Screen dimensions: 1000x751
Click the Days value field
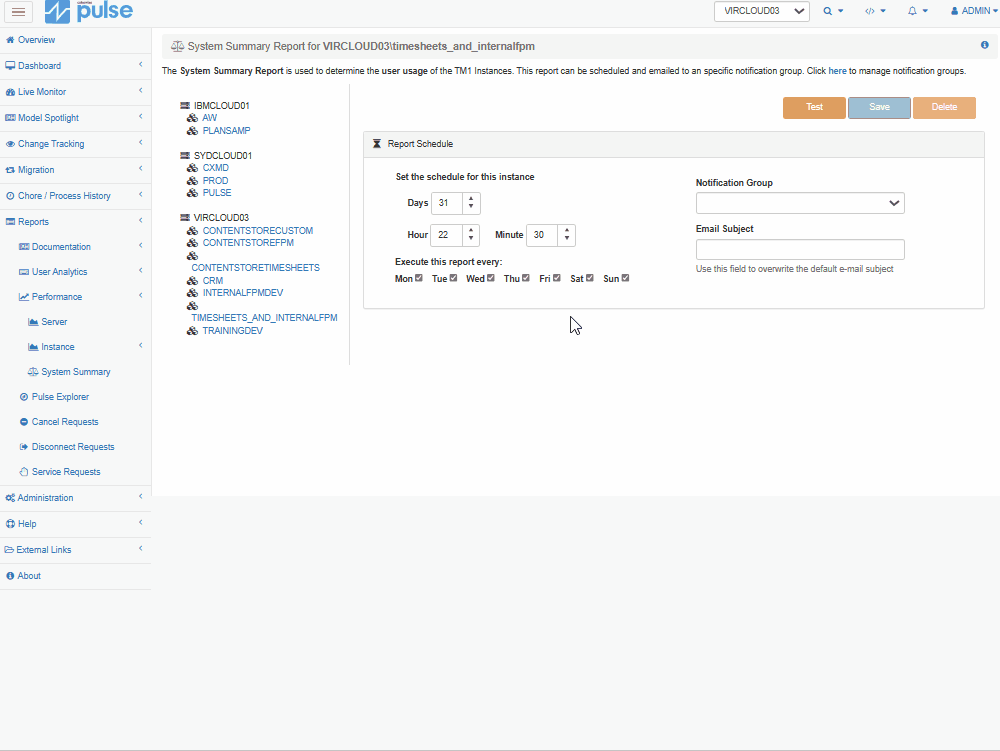[x=446, y=203]
